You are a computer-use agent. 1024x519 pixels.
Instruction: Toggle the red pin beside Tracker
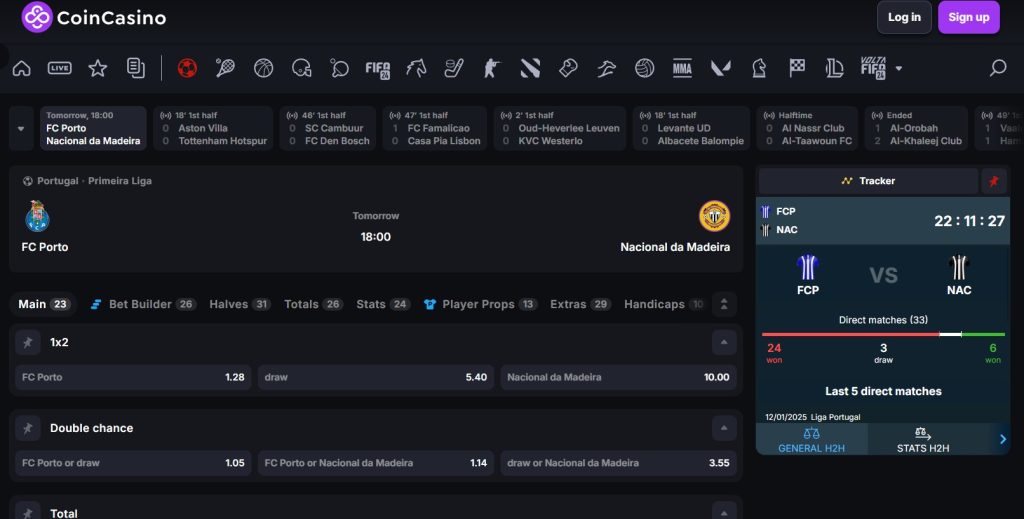[994, 181]
